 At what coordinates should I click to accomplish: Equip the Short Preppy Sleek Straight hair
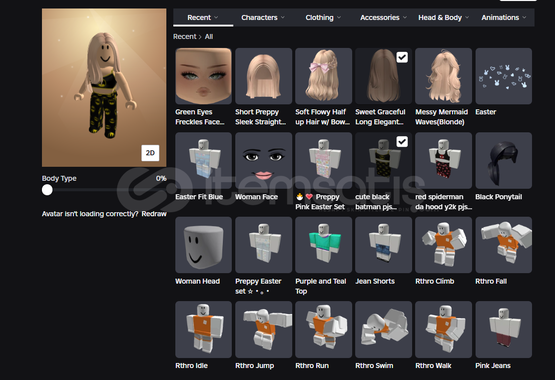tap(263, 76)
